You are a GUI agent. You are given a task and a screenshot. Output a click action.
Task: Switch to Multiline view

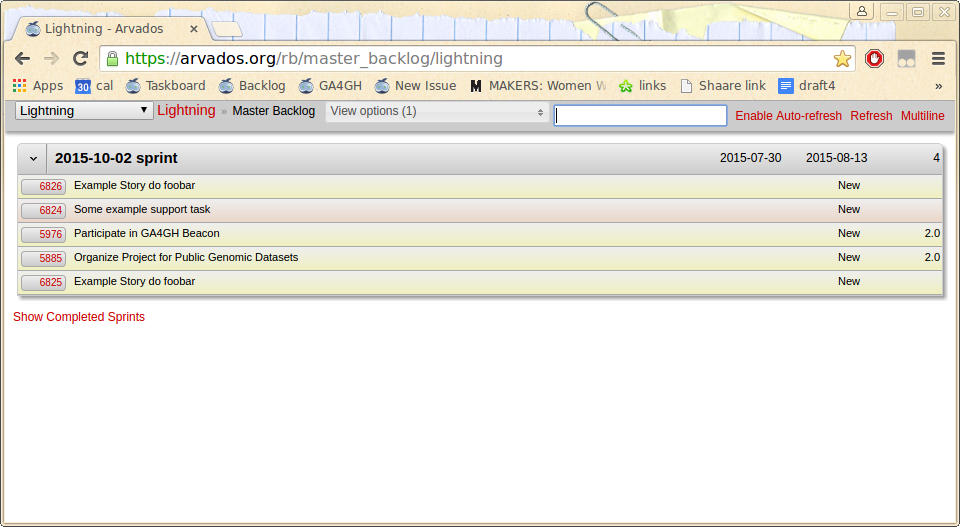(922, 116)
